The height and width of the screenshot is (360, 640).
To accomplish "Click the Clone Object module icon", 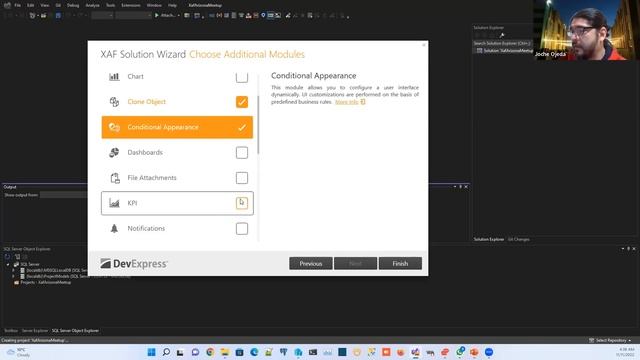I will click(114, 102).
